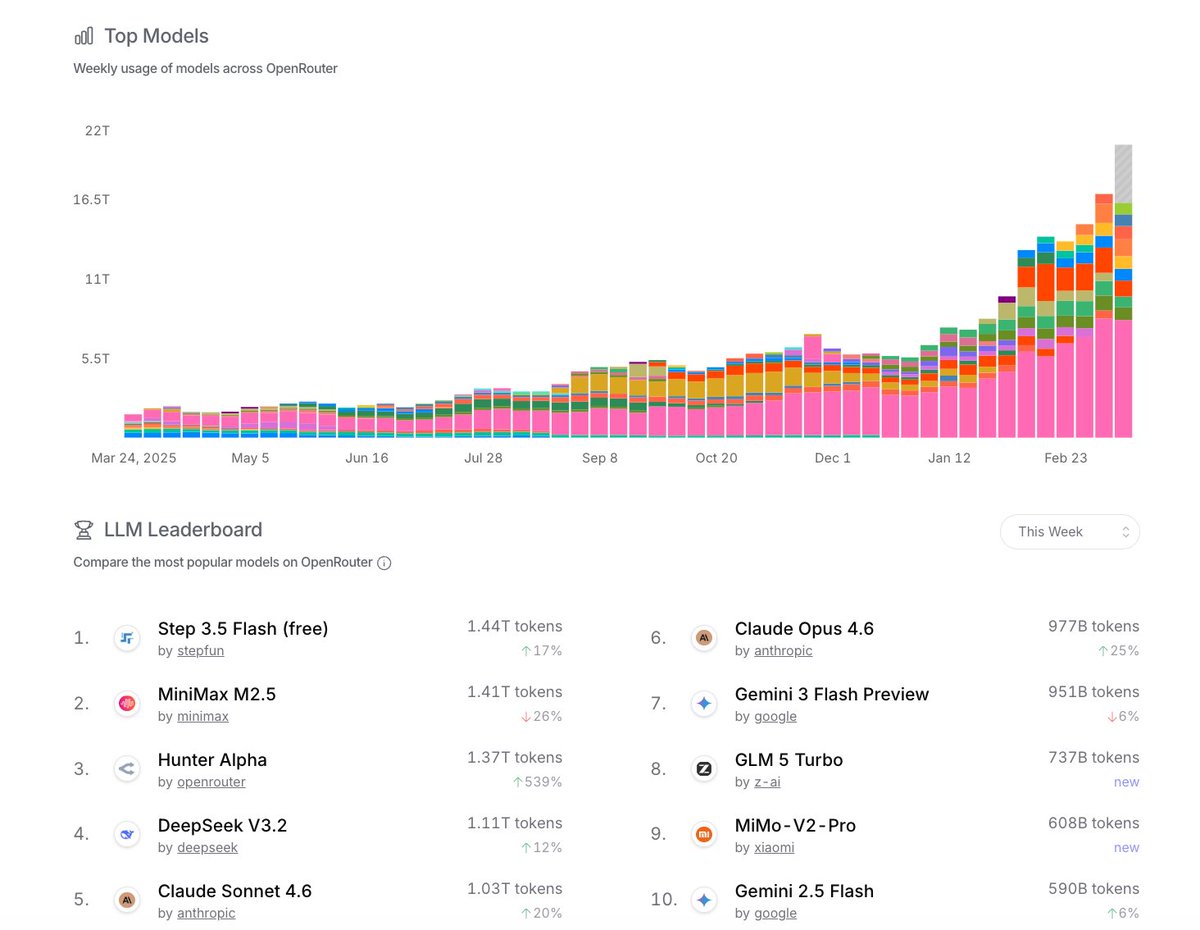Viewport: 1200px width, 930px height.
Task: Follow the z-ai author link
Action: pos(767,782)
